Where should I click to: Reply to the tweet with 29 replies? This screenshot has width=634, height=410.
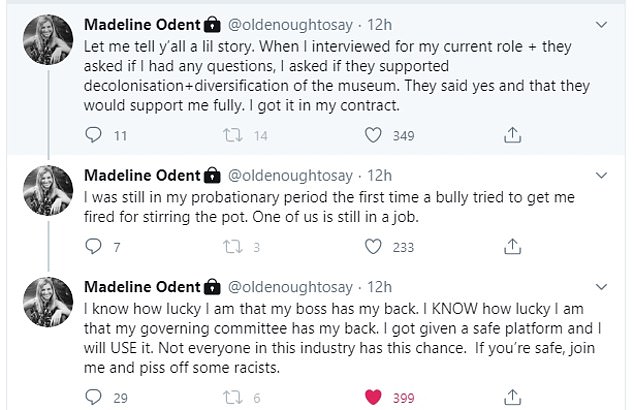click(x=94, y=397)
